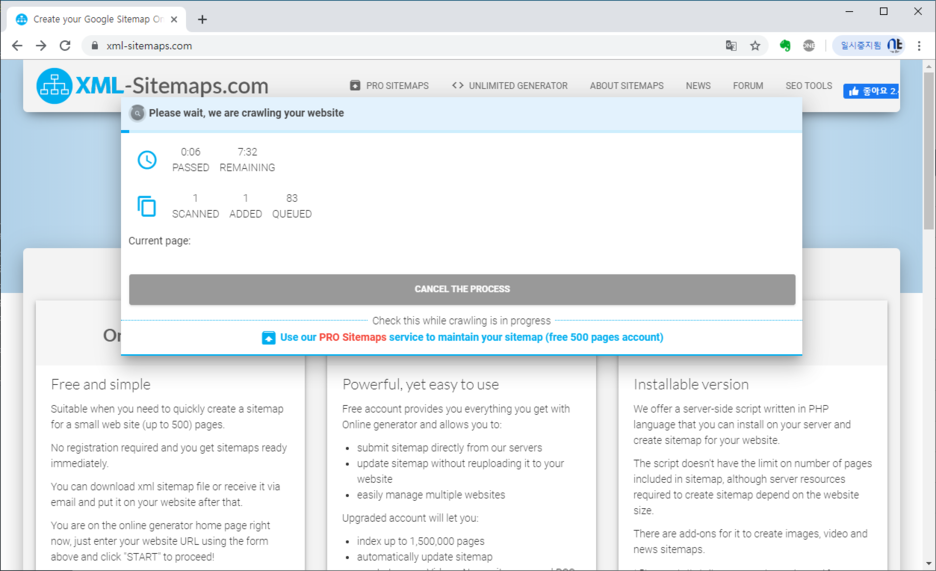Open the UNLIMITED GENERATOR menu item
The width and height of the screenshot is (936, 571).
click(x=510, y=85)
